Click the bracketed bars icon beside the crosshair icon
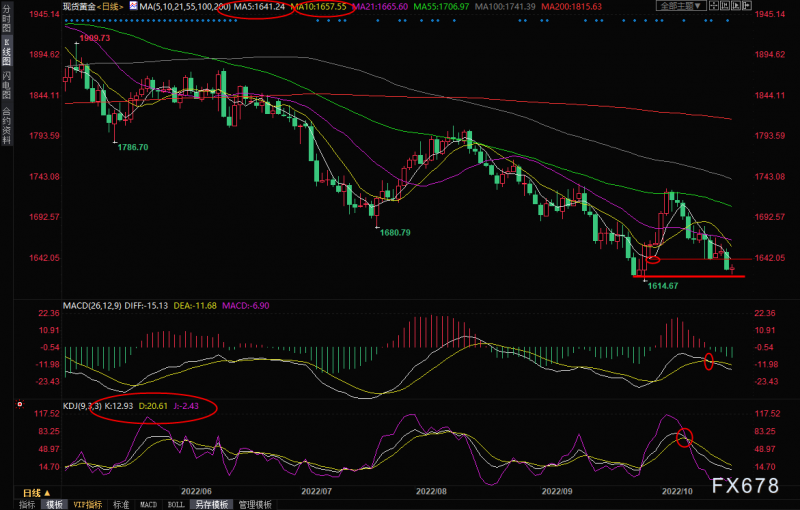Screen dimensions: 800x510 725,6
